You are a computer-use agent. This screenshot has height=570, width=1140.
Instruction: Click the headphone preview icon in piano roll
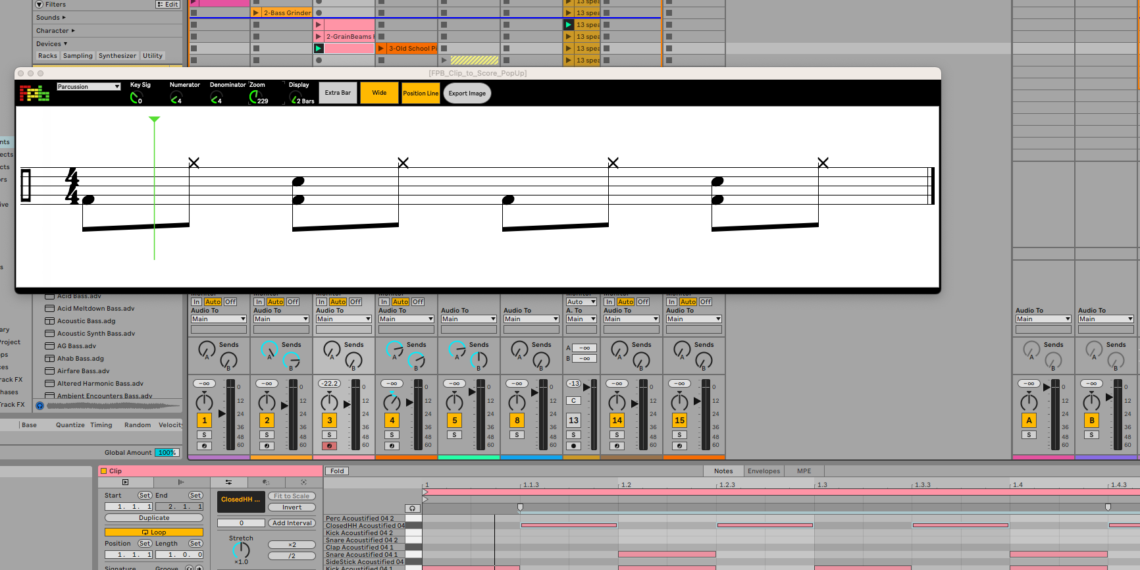(413, 507)
